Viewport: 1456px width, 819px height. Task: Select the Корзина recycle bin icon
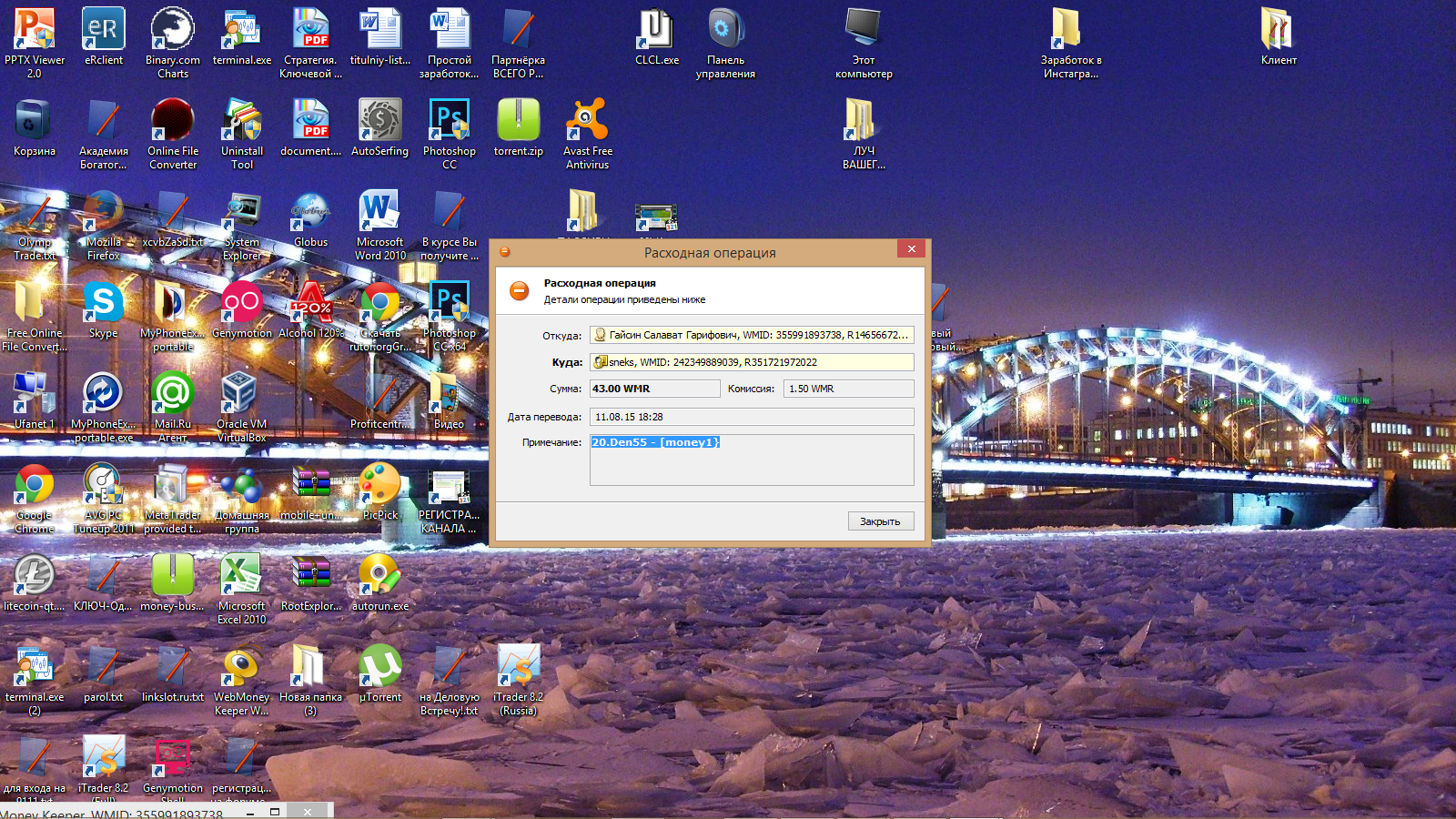coord(35,127)
